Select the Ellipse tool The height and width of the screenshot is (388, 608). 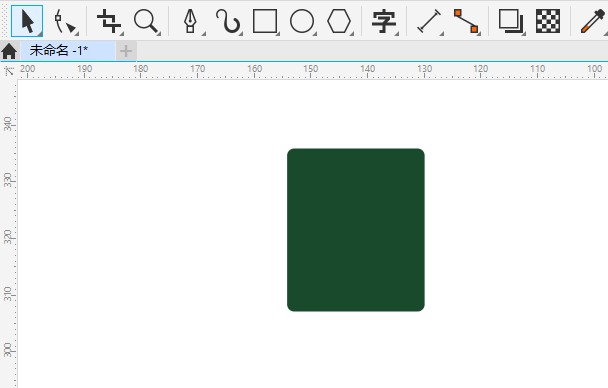tap(302, 21)
